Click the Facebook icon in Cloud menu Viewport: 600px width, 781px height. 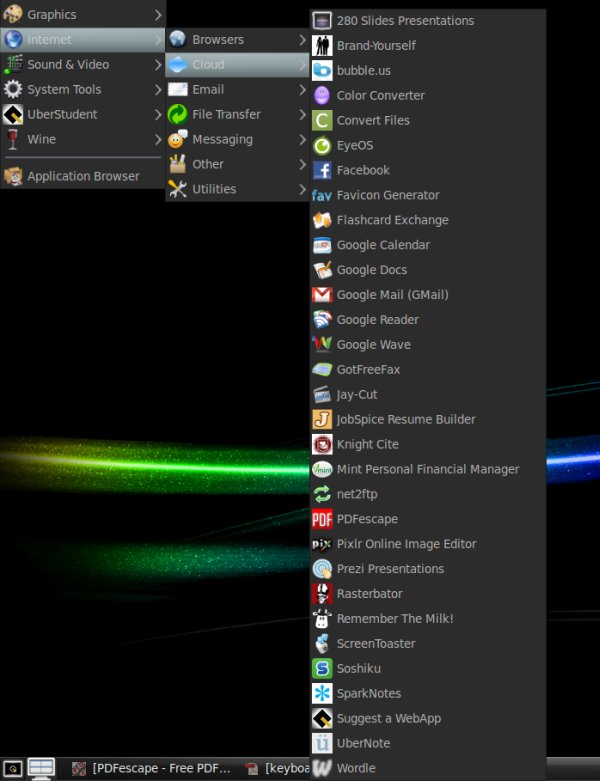322,170
